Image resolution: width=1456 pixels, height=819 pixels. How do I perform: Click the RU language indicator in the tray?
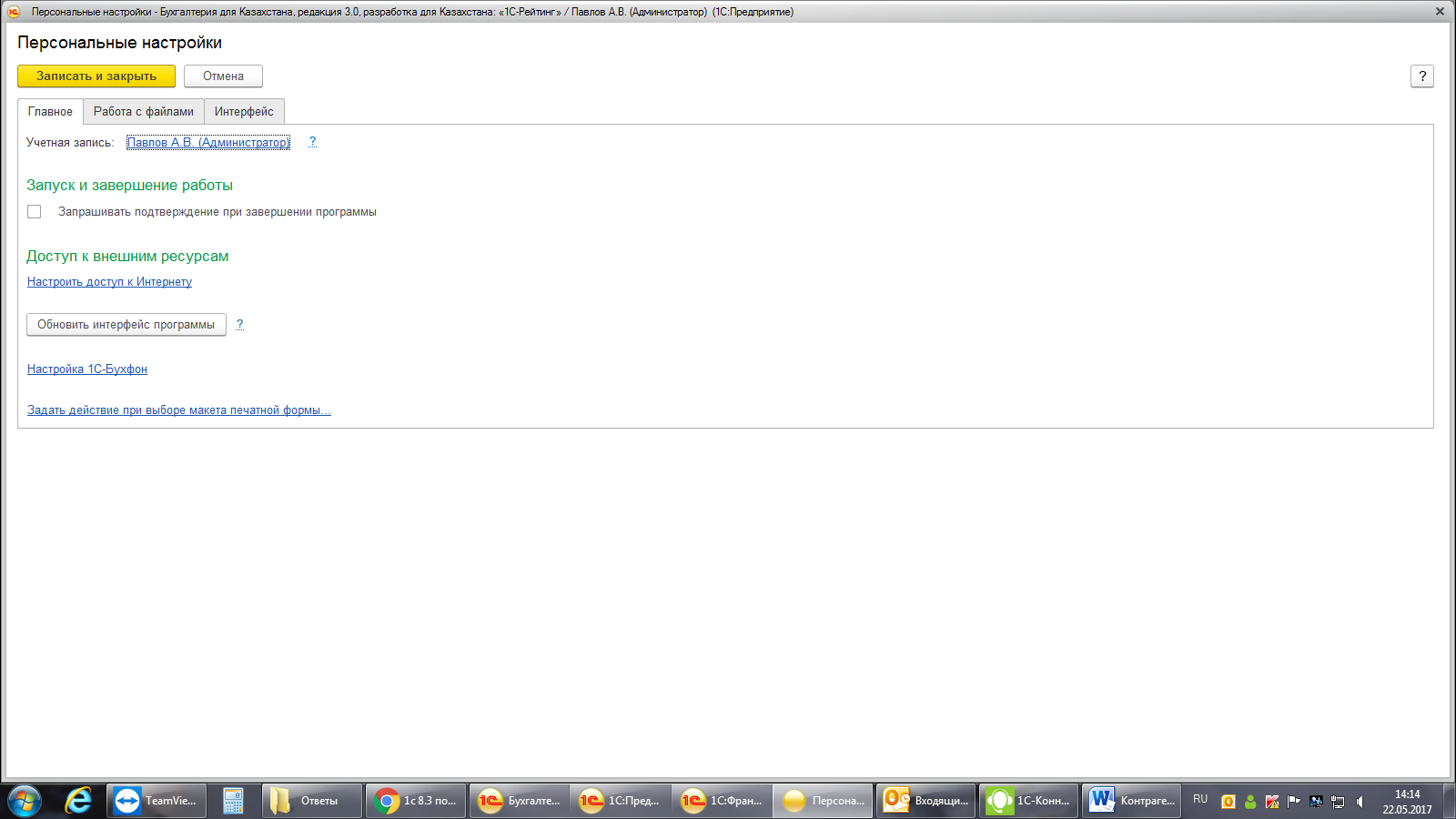point(1200,799)
